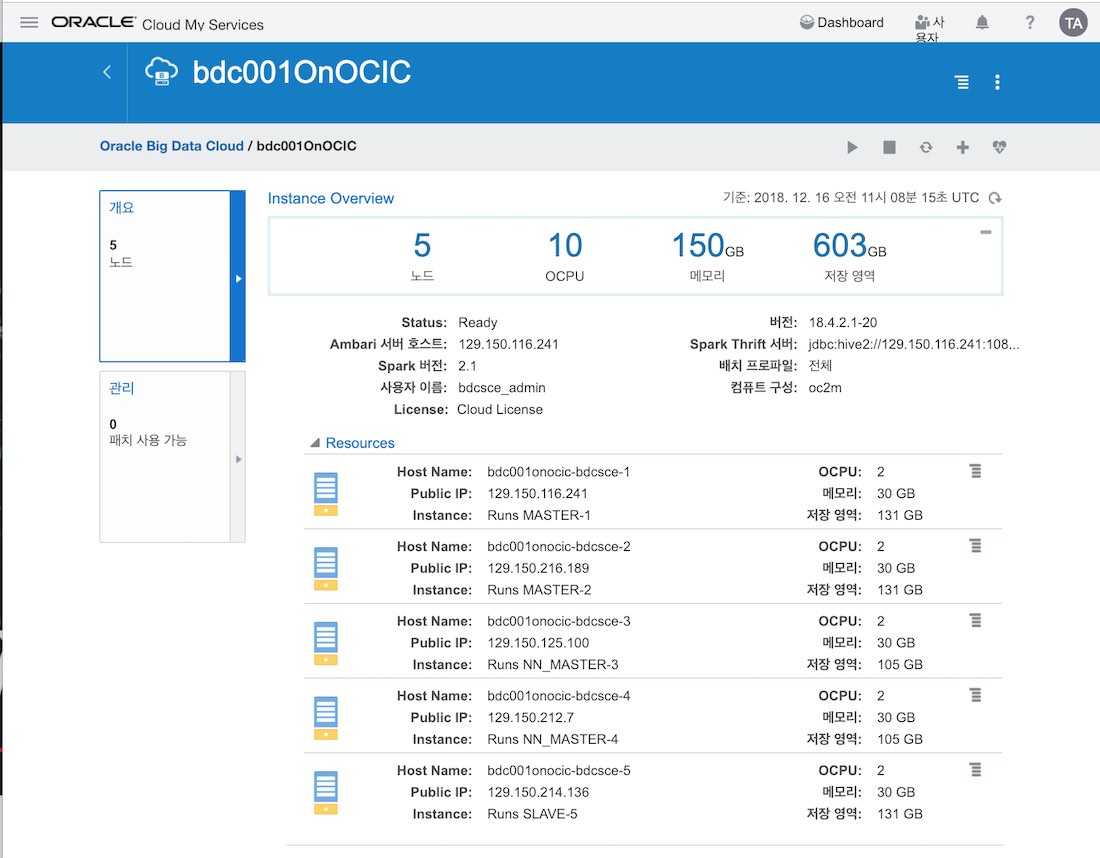Expand the 개요 panel arrow
This screenshot has width=1100, height=858.
(x=239, y=279)
